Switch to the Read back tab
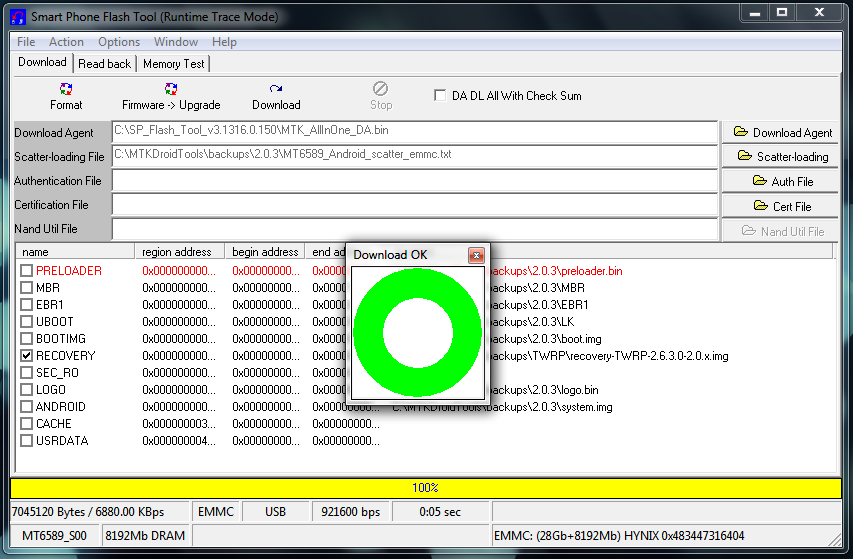Viewport: 853px width, 559px height. 105,64
